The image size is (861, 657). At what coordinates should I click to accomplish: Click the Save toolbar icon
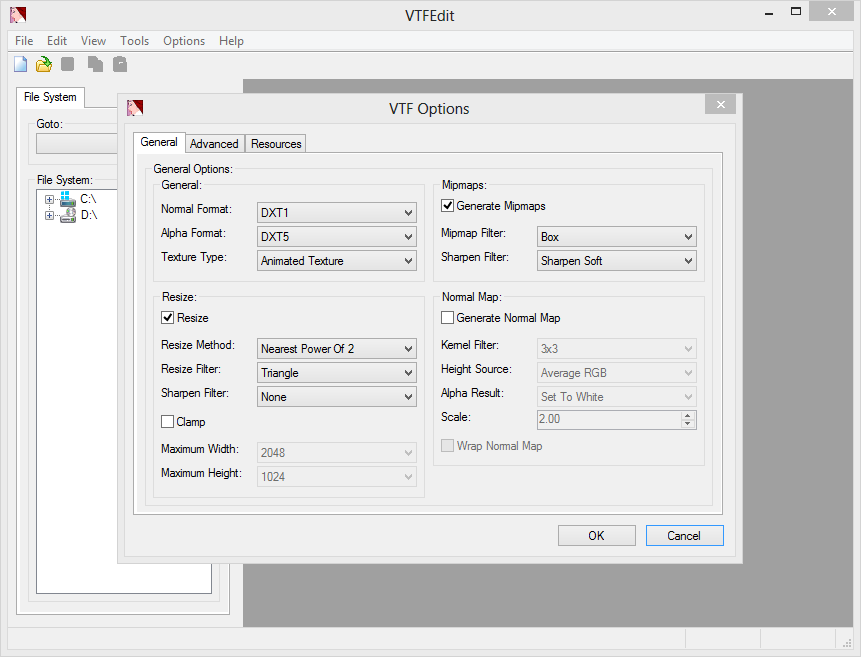point(68,64)
